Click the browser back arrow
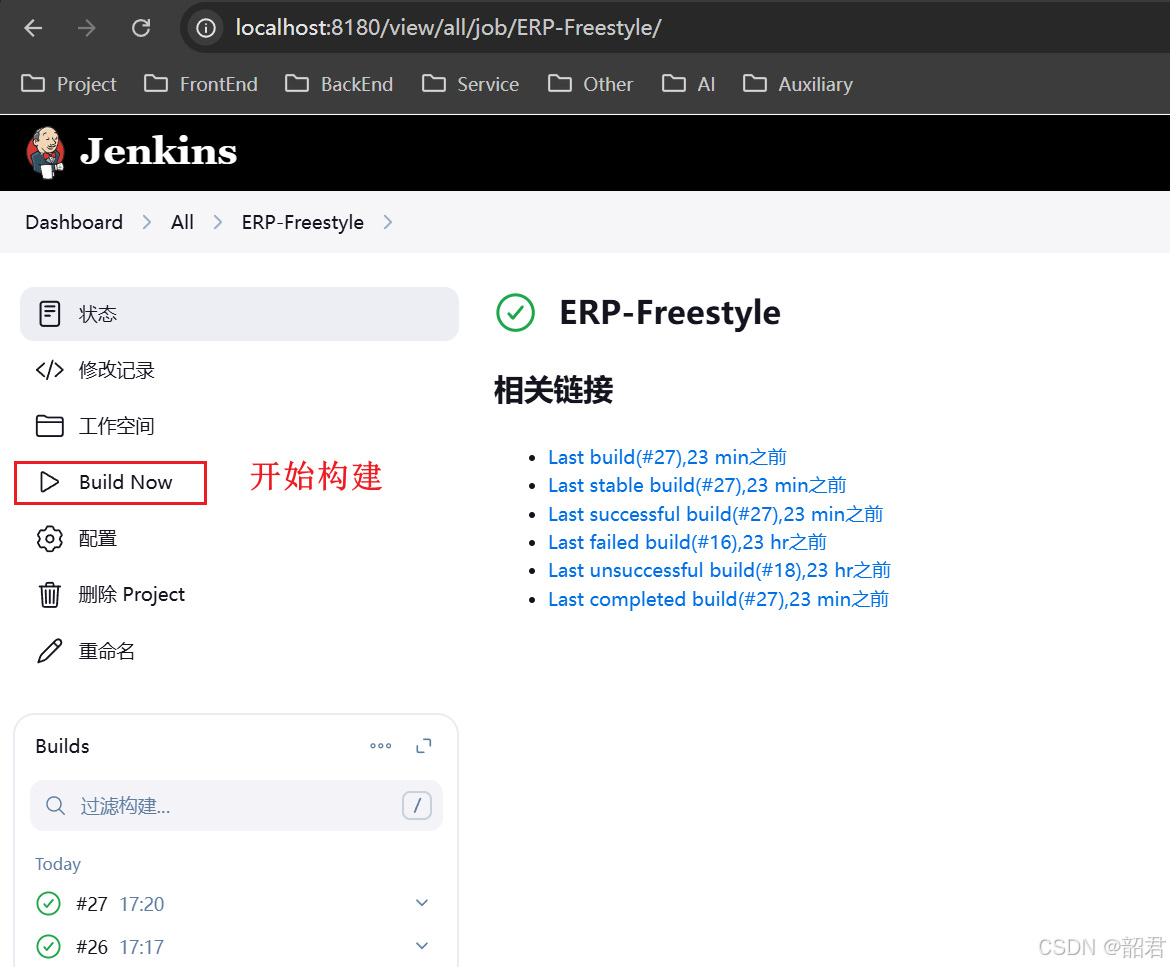Screen dimensions: 1170x967 [x=34, y=28]
